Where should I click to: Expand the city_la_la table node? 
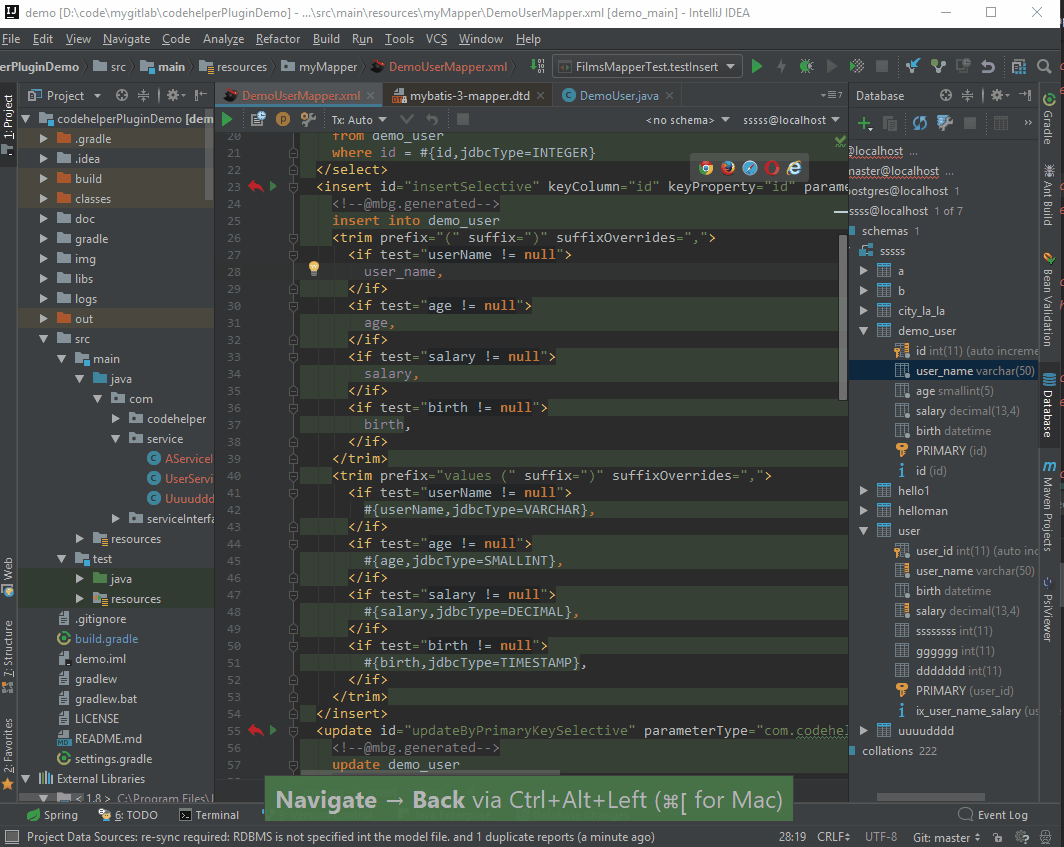coord(864,310)
